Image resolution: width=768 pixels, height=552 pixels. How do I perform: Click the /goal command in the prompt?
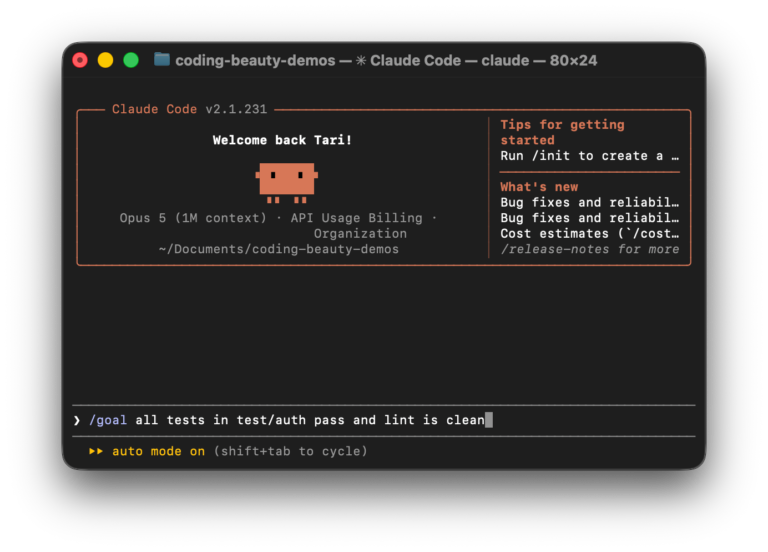click(108, 420)
